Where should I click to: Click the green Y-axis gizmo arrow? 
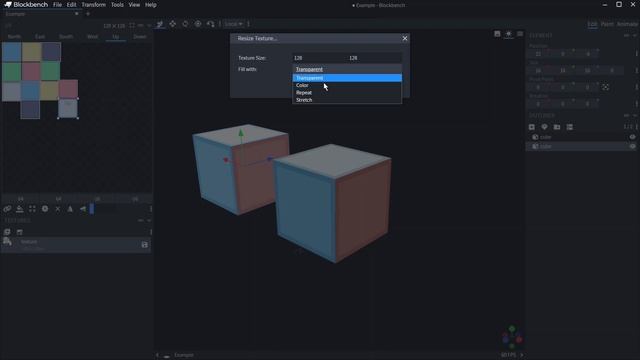click(241, 133)
